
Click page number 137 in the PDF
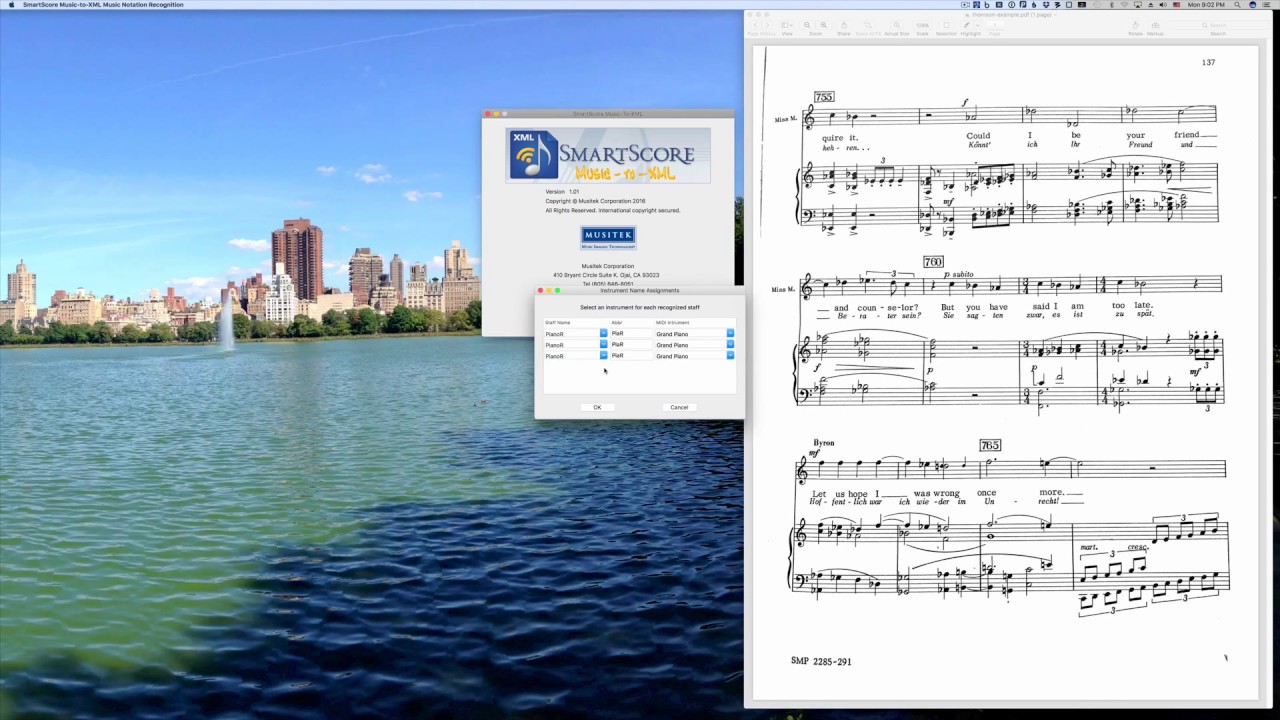(1208, 62)
